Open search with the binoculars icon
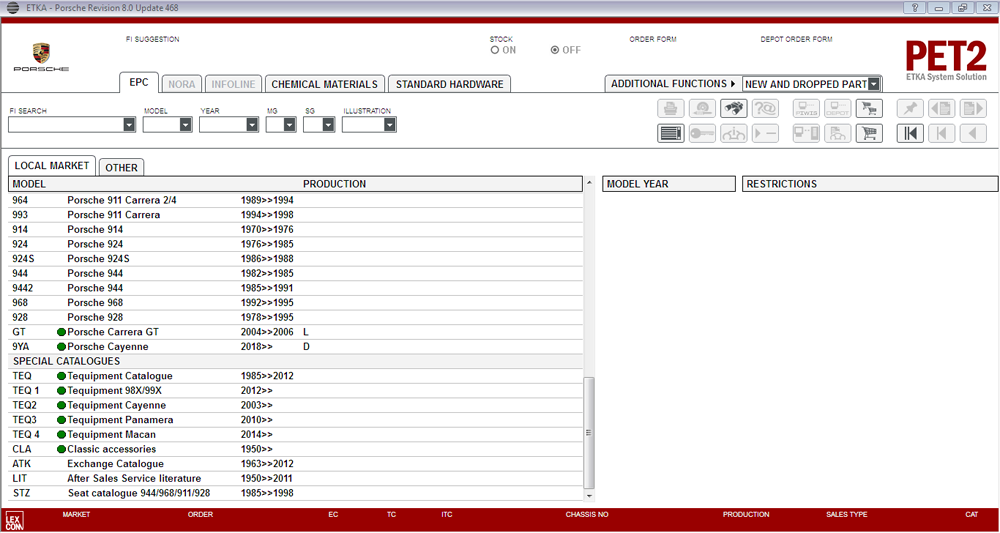The width and height of the screenshot is (1000, 533). 734,109
